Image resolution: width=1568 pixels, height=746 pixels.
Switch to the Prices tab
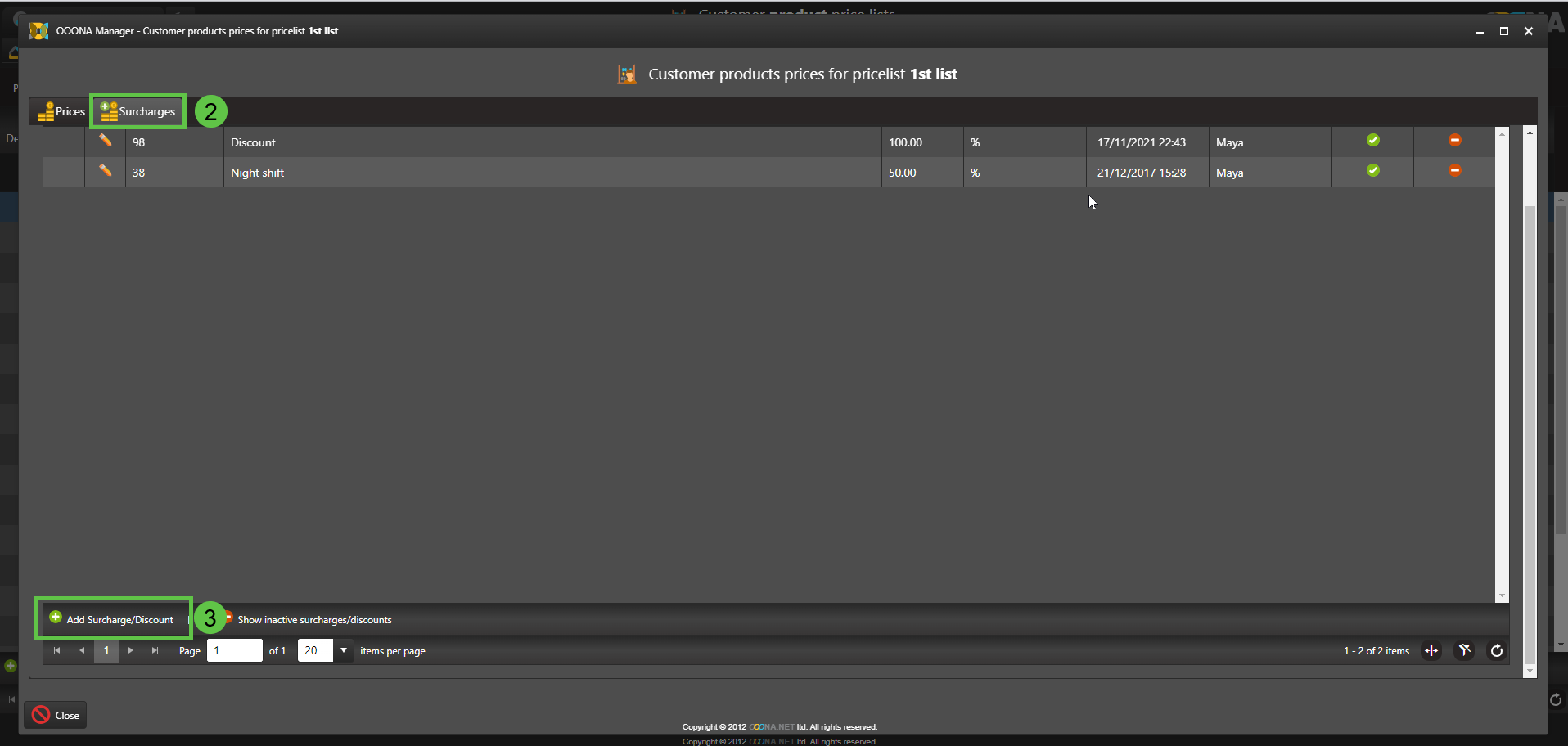point(61,111)
